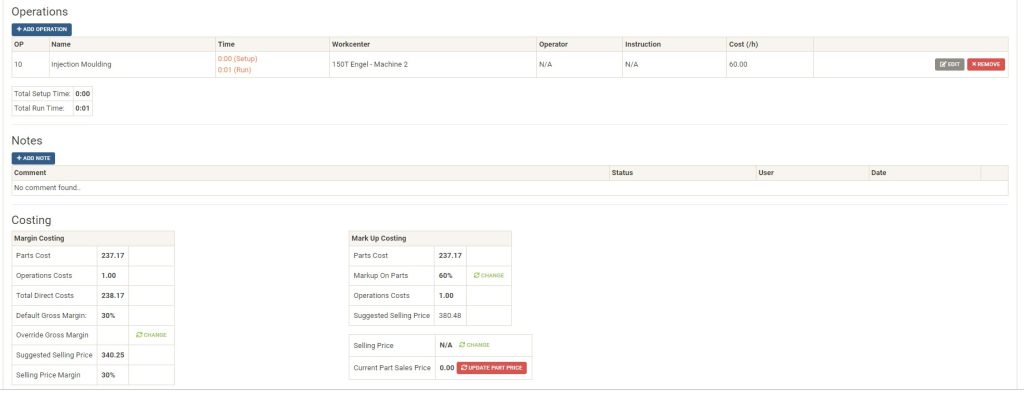
Task: Click Current Part Sales Price 0.00 value
Action: [x=447, y=368]
